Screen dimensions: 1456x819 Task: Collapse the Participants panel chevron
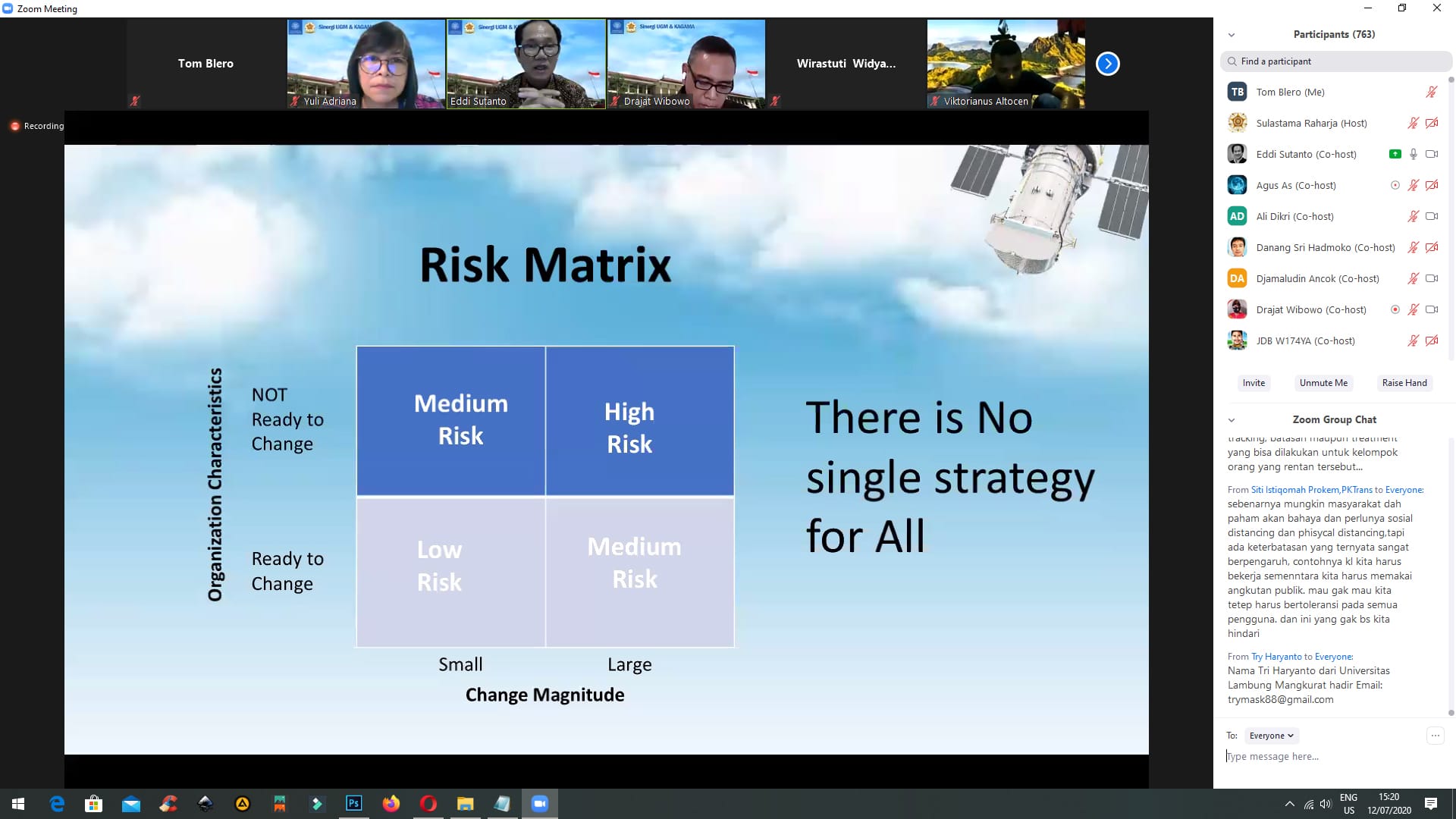click(x=1231, y=35)
